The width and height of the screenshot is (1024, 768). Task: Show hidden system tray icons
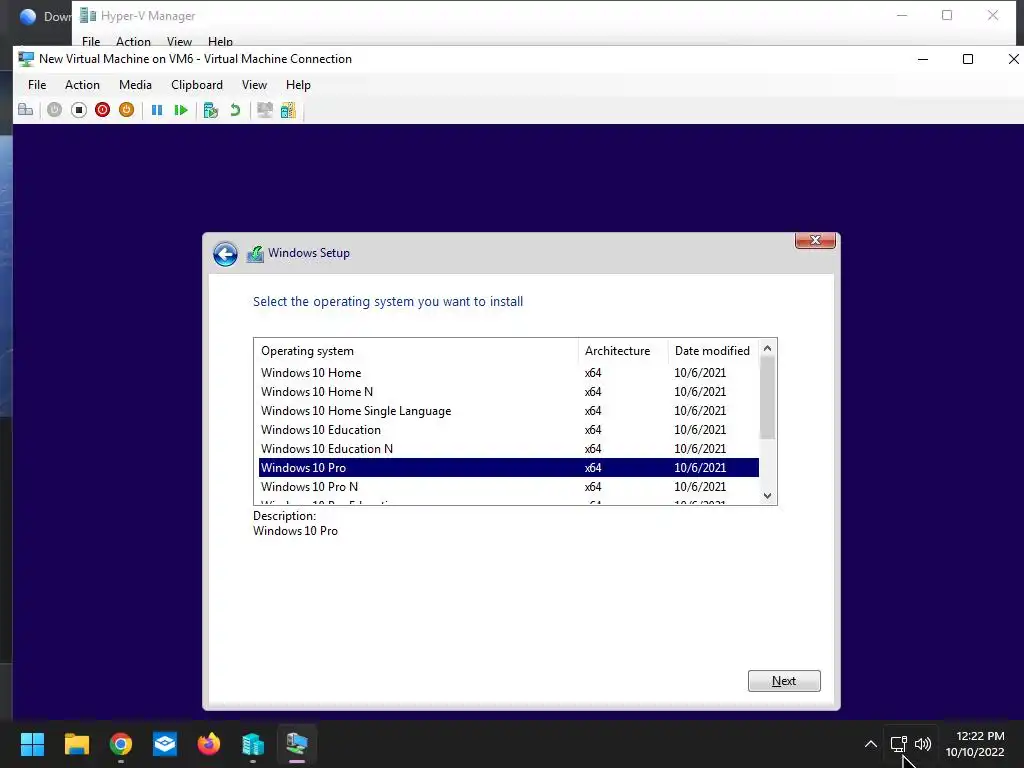coord(871,744)
